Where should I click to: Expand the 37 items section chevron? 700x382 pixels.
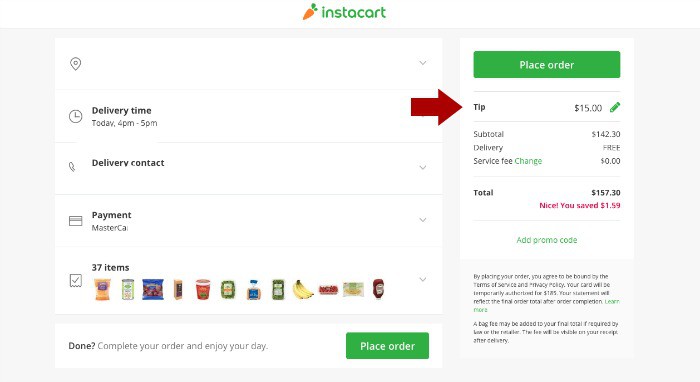[422, 279]
